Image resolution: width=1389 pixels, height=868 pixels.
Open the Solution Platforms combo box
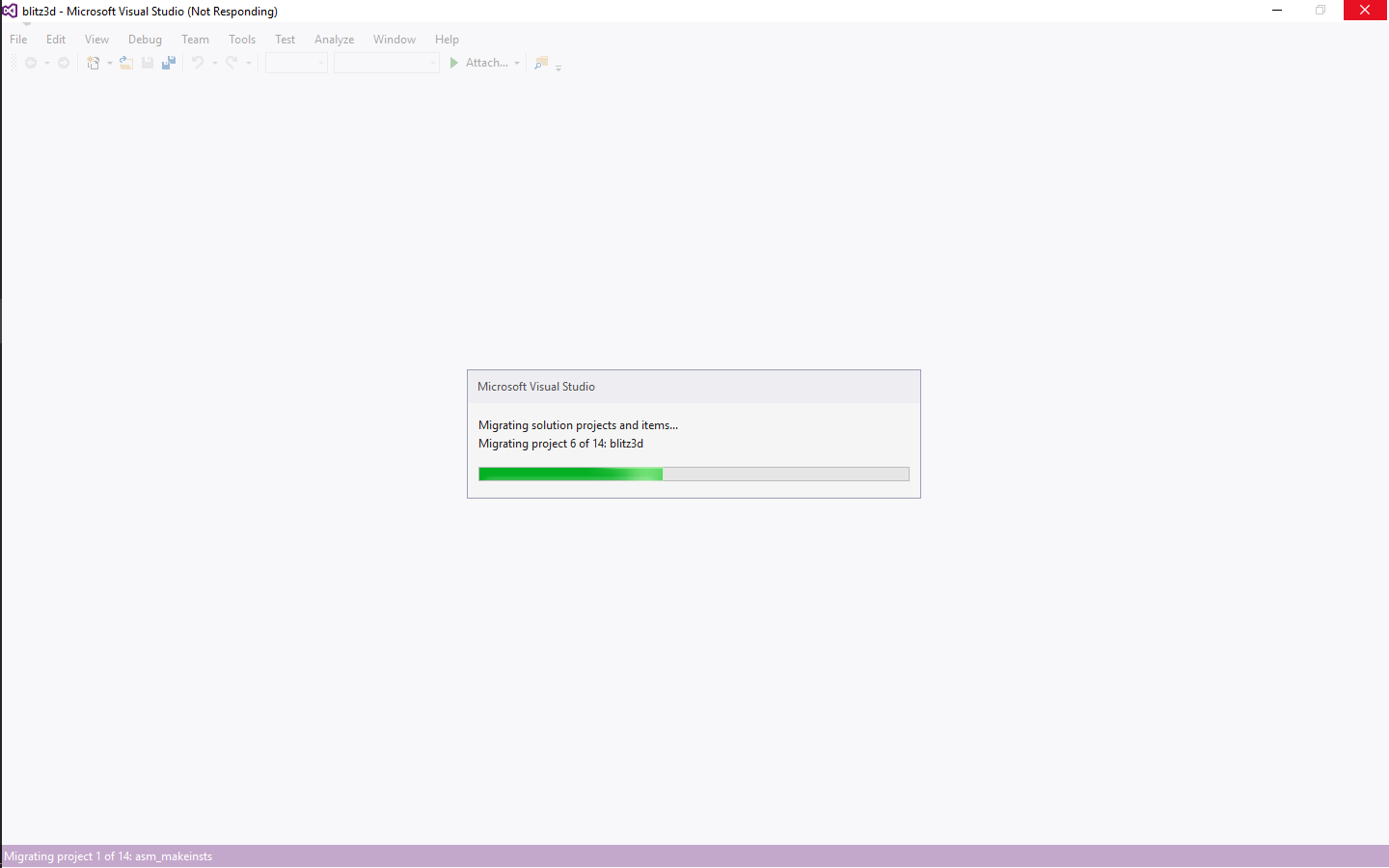click(387, 63)
